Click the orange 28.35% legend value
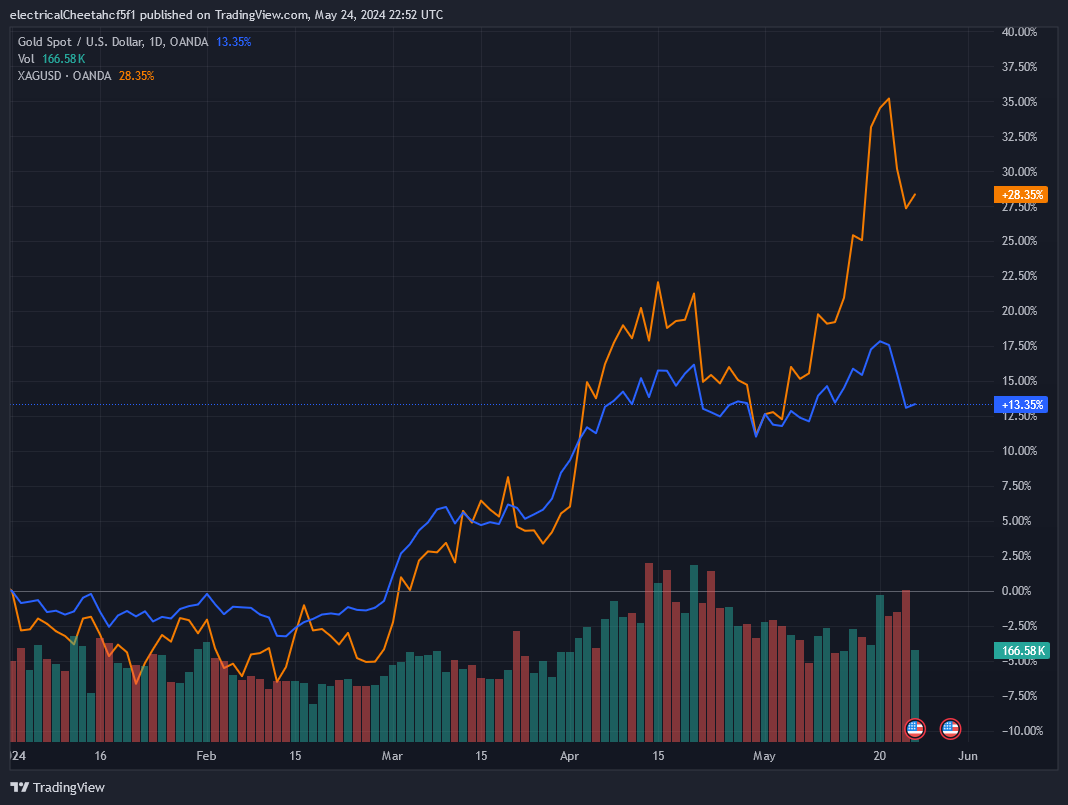The height and width of the screenshot is (805, 1068). pos(136,76)
